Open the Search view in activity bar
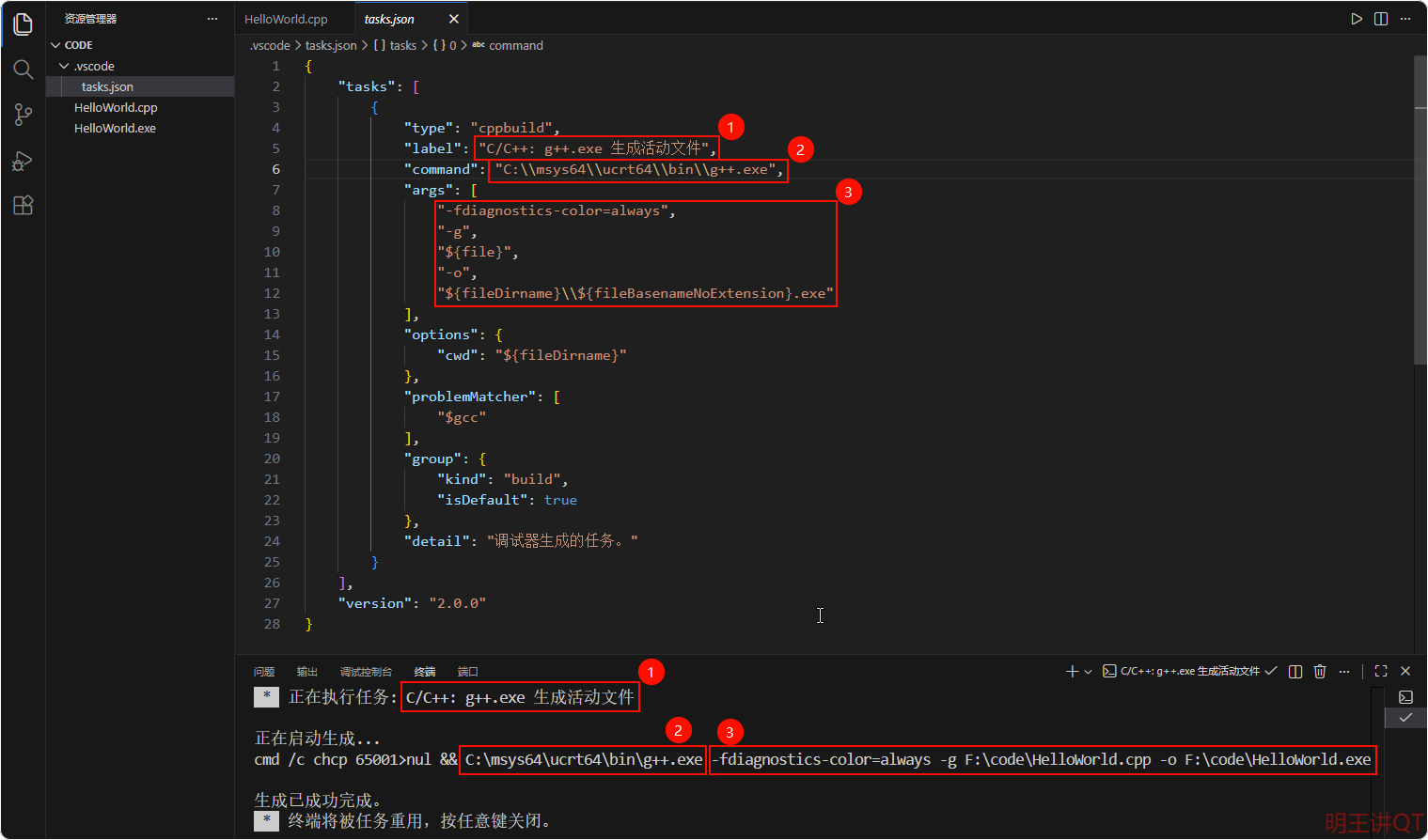 coord(24,70)
